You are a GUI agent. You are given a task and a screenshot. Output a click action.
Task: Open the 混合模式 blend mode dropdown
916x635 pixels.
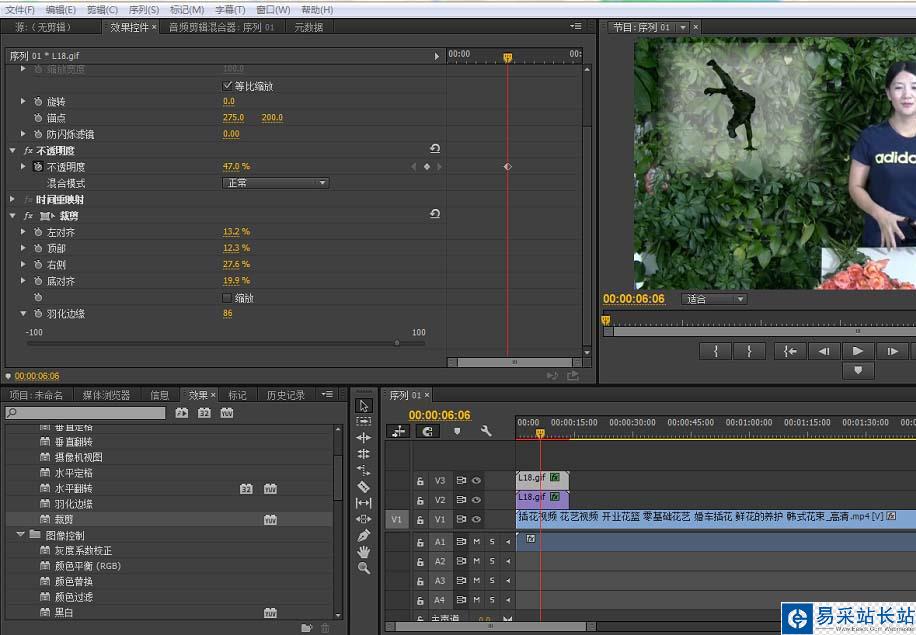tap(275, 183)
